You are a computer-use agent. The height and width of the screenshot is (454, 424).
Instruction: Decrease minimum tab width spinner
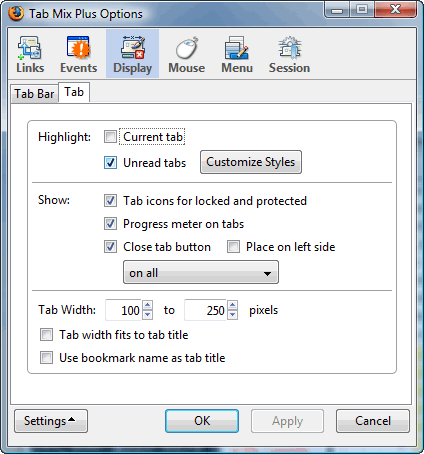tap(148, 315)
